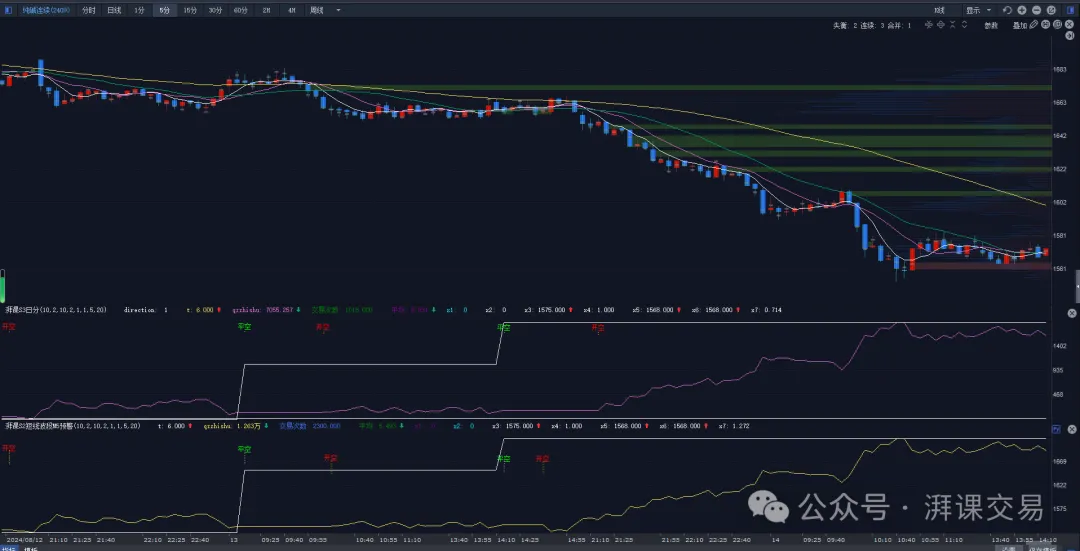This screenshot has width=1080, height=551.
Task: Toggle the blue panel icon at top left
Action: (x=8, y=10)
